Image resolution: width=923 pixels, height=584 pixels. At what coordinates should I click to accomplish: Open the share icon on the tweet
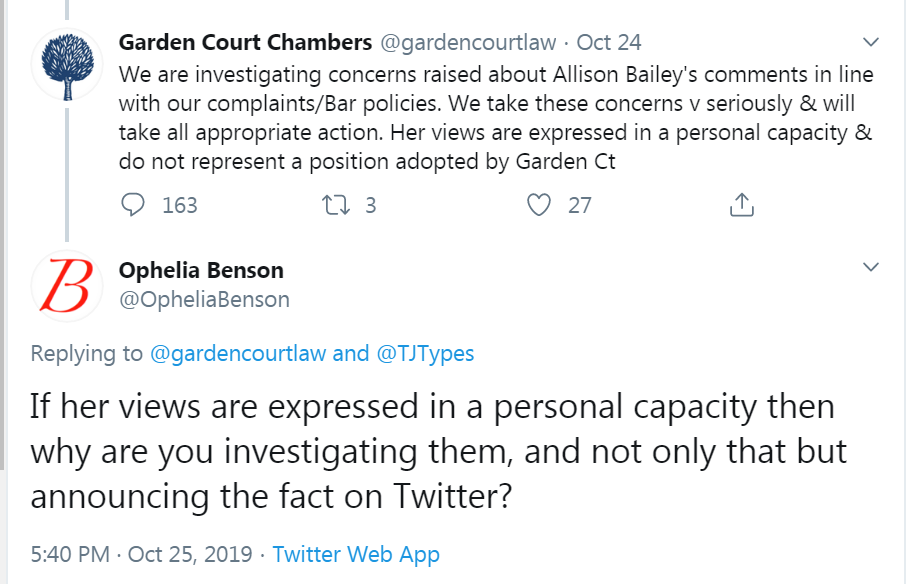coord(741,205)
